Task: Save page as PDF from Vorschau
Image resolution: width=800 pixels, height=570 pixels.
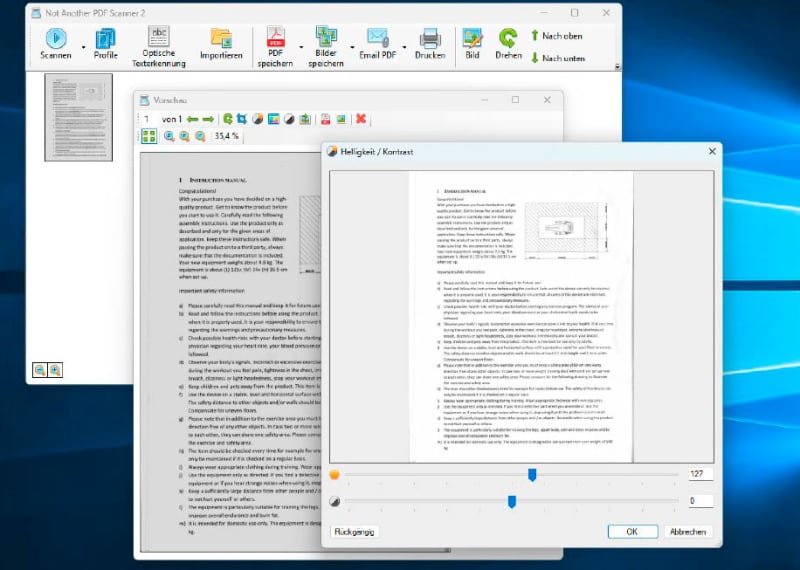Action: pos(326,119)
